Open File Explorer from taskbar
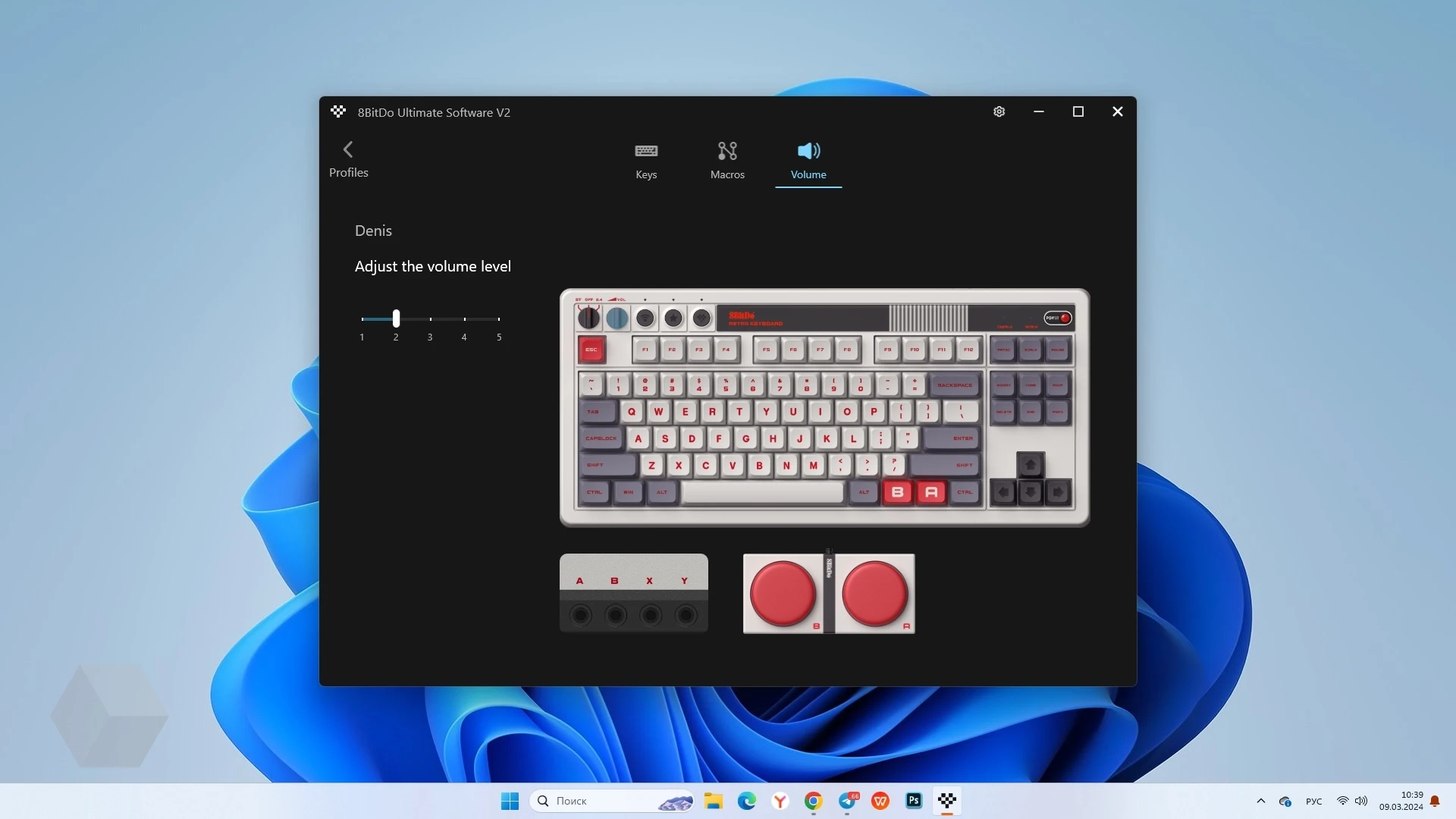Image resolution: width=1456 pixels, height=819 pixels. coord(713,801)
